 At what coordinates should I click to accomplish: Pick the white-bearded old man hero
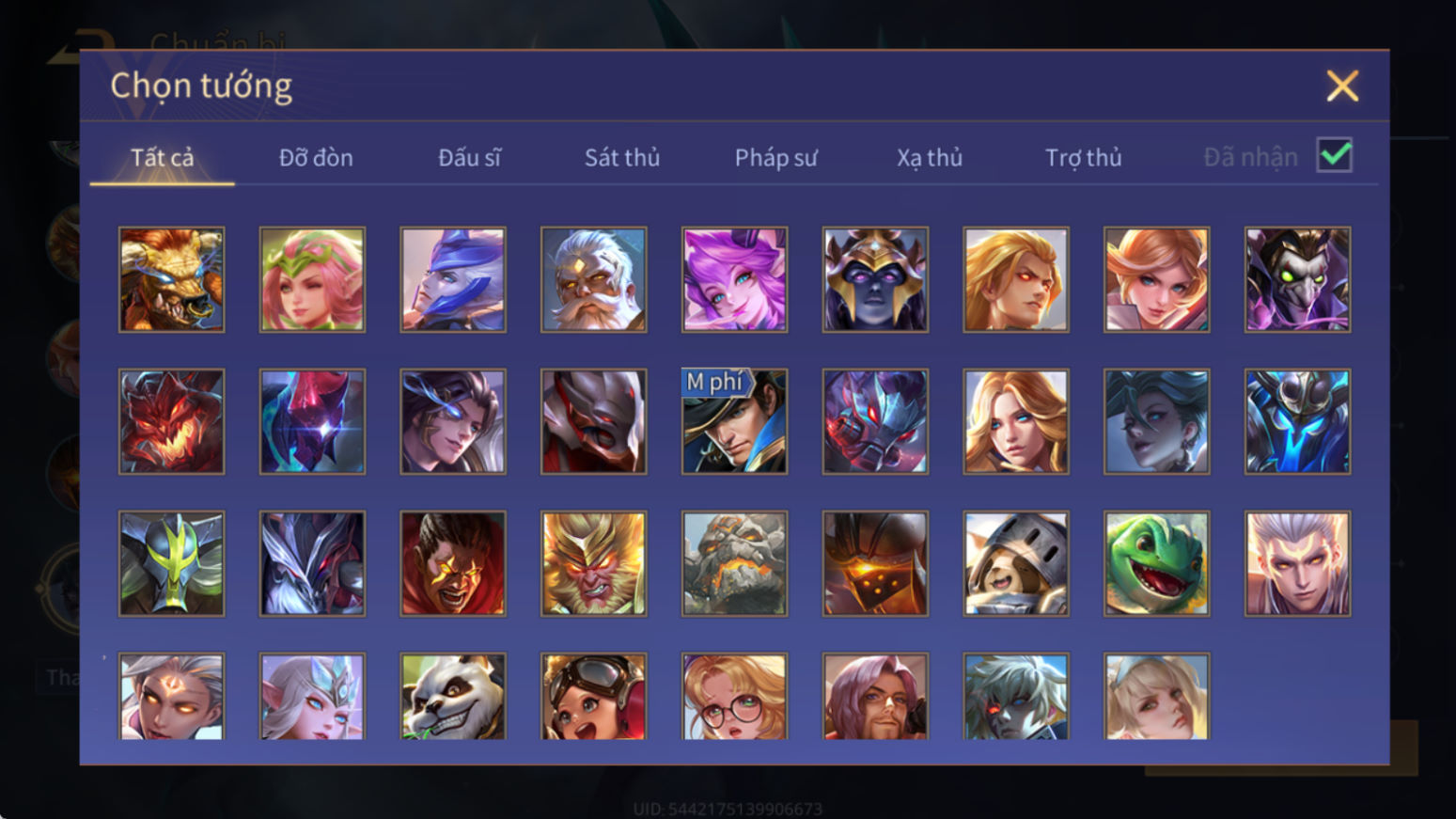[x=593, y=279]
